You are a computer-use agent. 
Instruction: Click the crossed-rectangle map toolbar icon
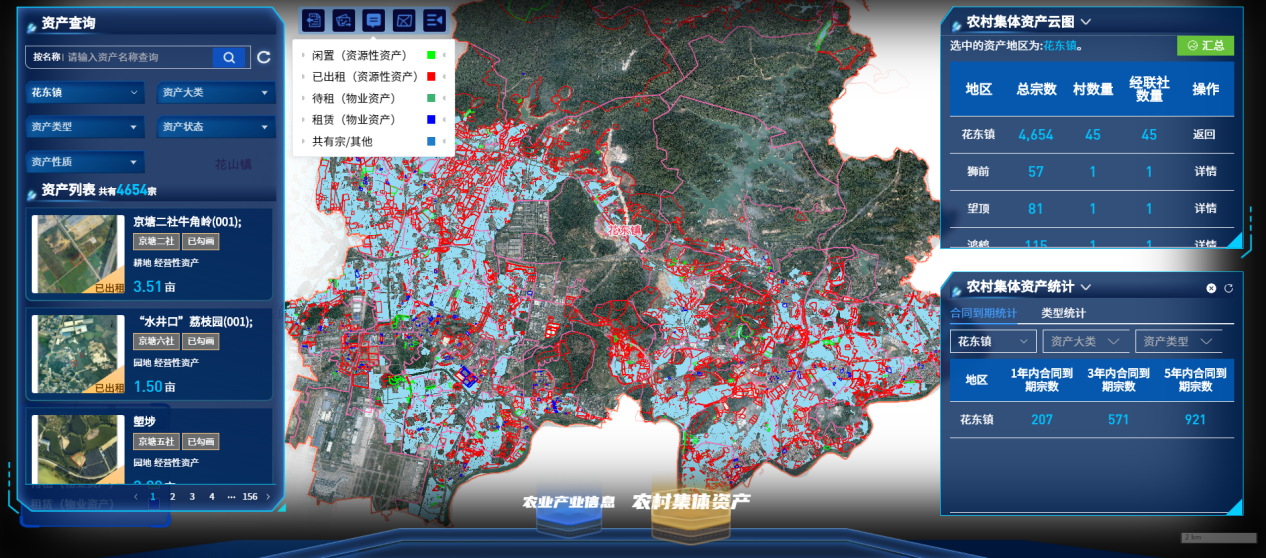click(x=404, y=20)
